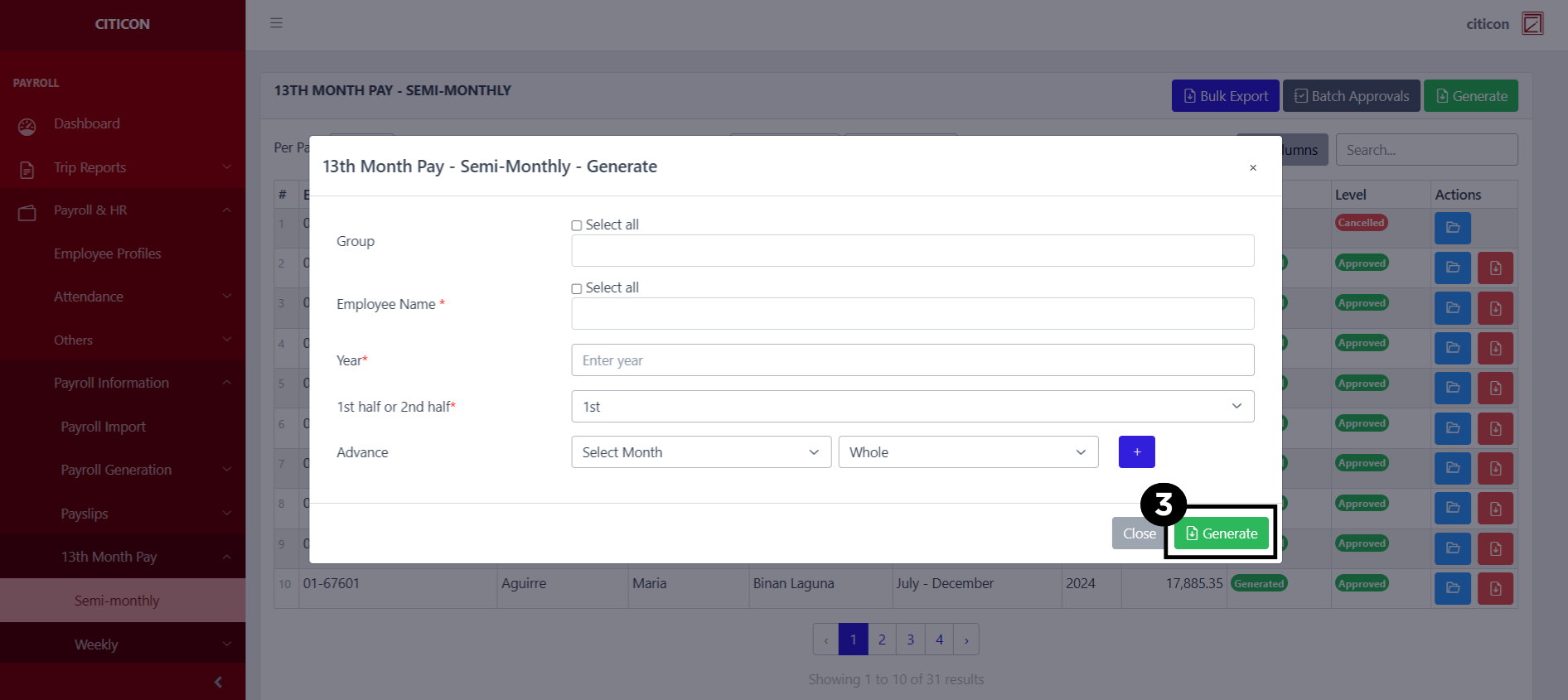Go to next page with the arrow
Viewport: 1568px width, 700px height.
pyautogui.click(x=966, y=640)
